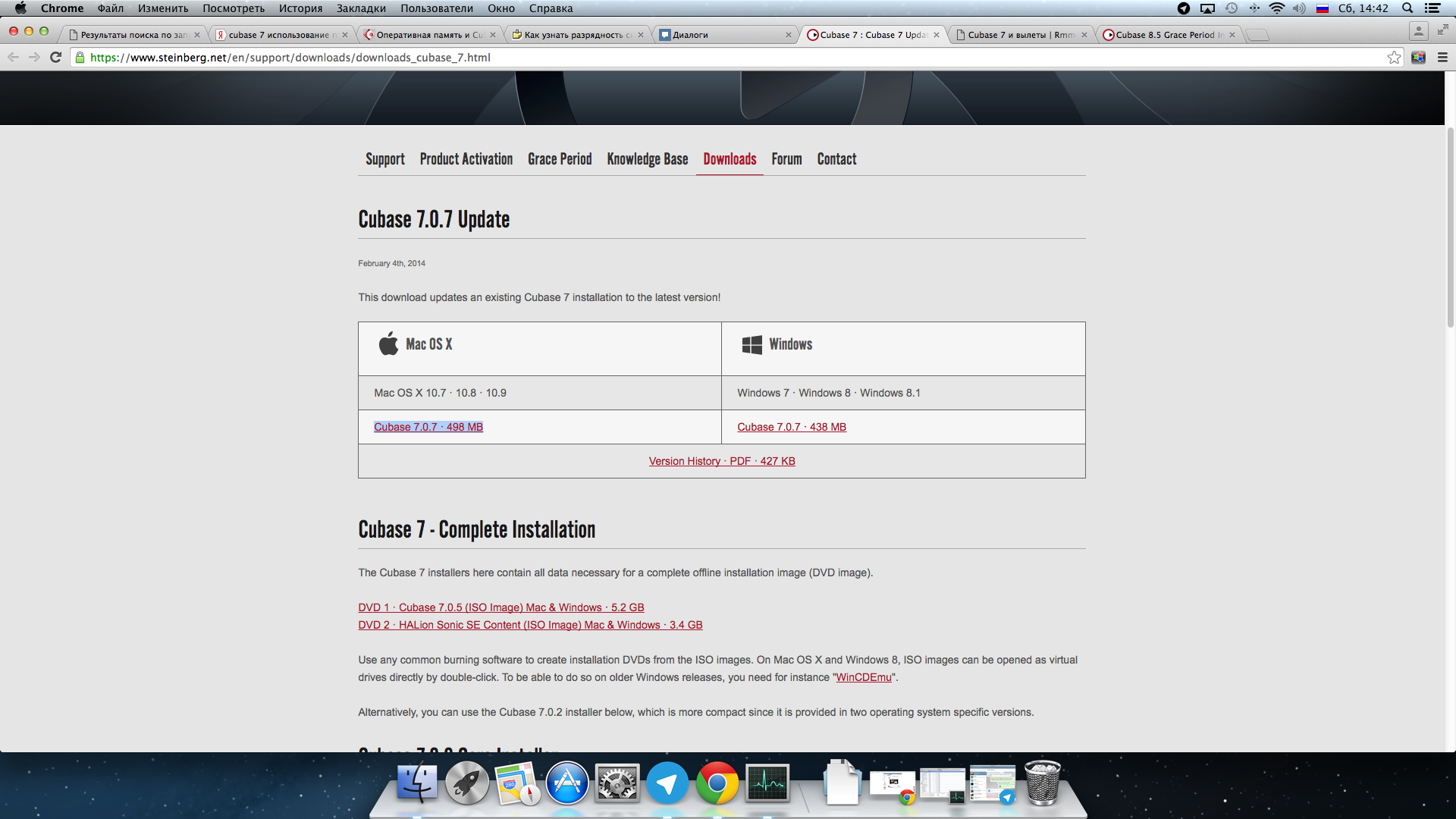Open Launchpad from the dock
Image resolution: width=1456 pixels, height=819 pixels.
(x=466, y=783)
